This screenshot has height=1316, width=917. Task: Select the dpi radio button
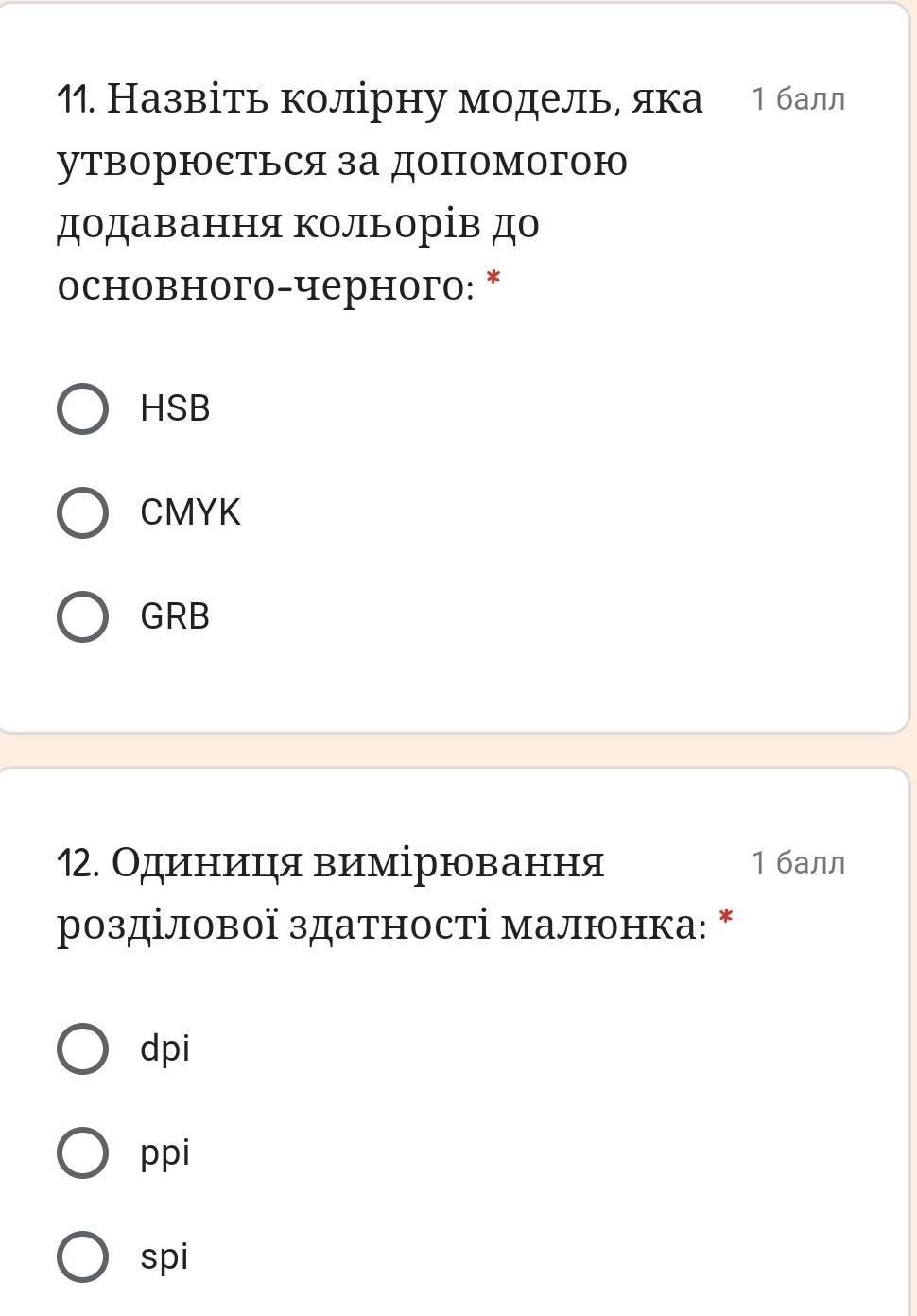click(x=82, y=1048)
